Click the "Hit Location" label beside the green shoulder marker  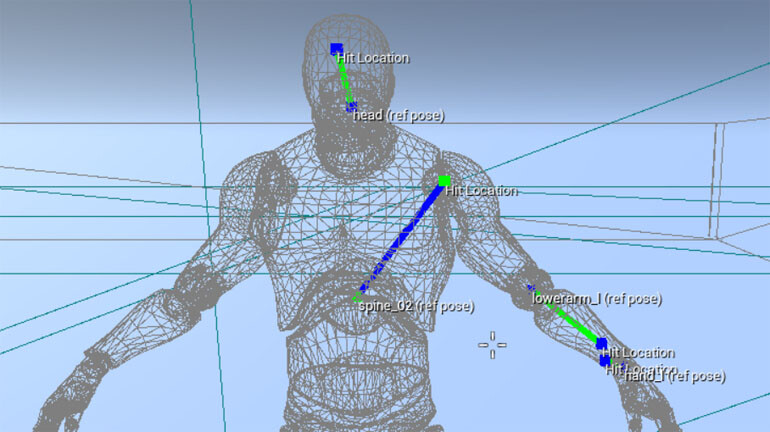coord(481,190)
